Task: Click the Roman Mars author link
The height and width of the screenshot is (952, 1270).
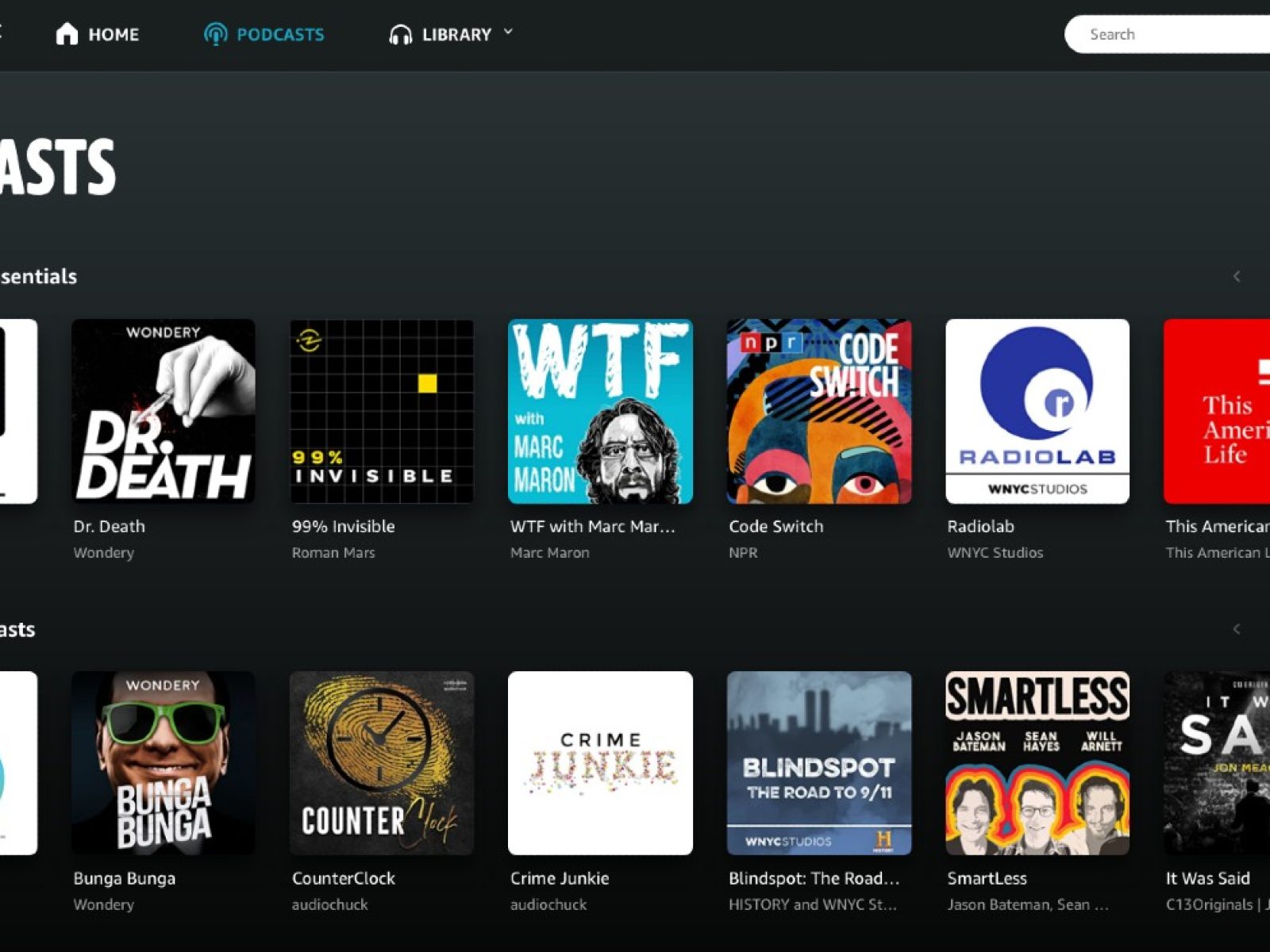Action: tap(333, 553)
